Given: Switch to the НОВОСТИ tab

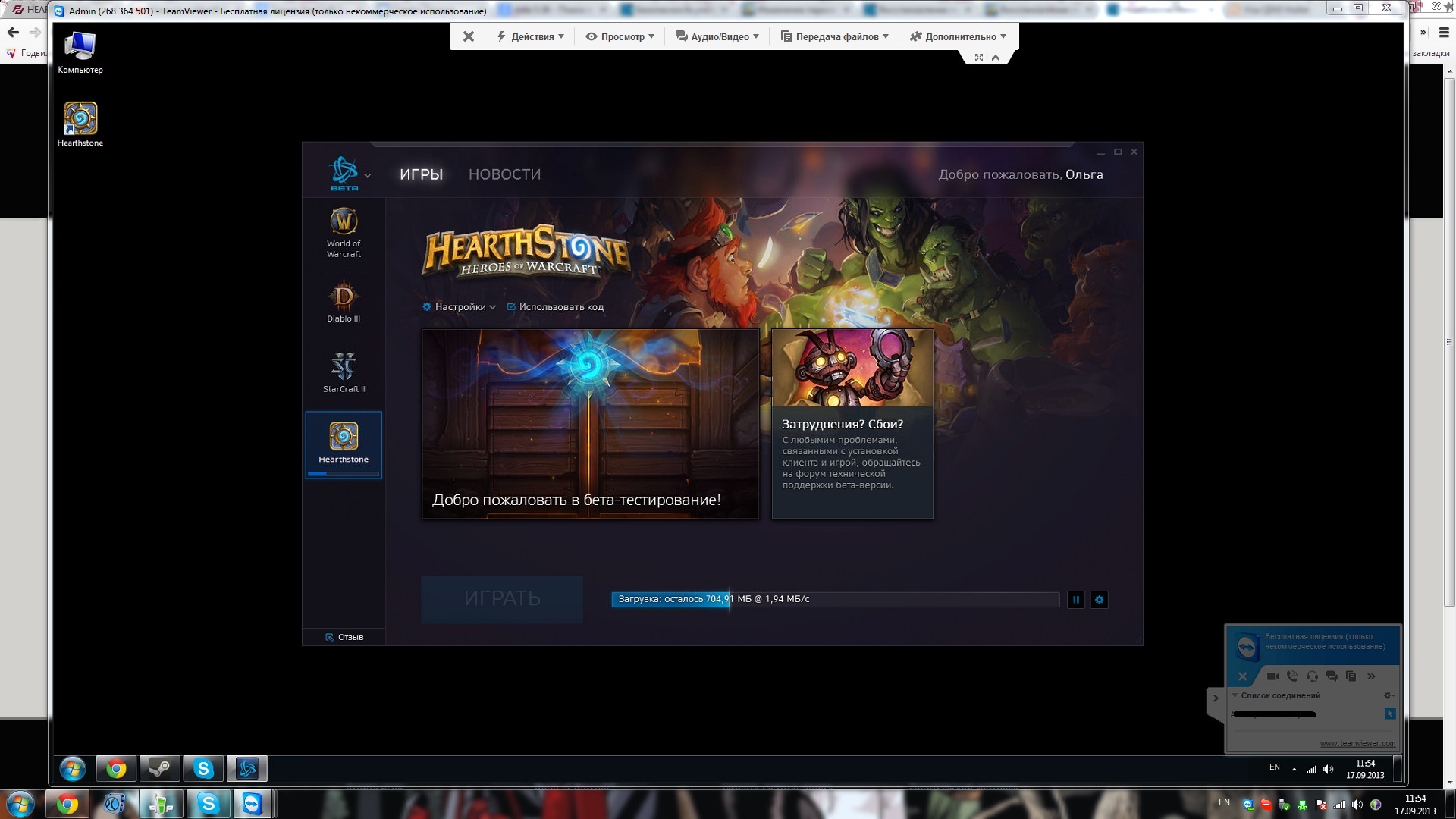Looking at the screenshot, I should 504,174.
